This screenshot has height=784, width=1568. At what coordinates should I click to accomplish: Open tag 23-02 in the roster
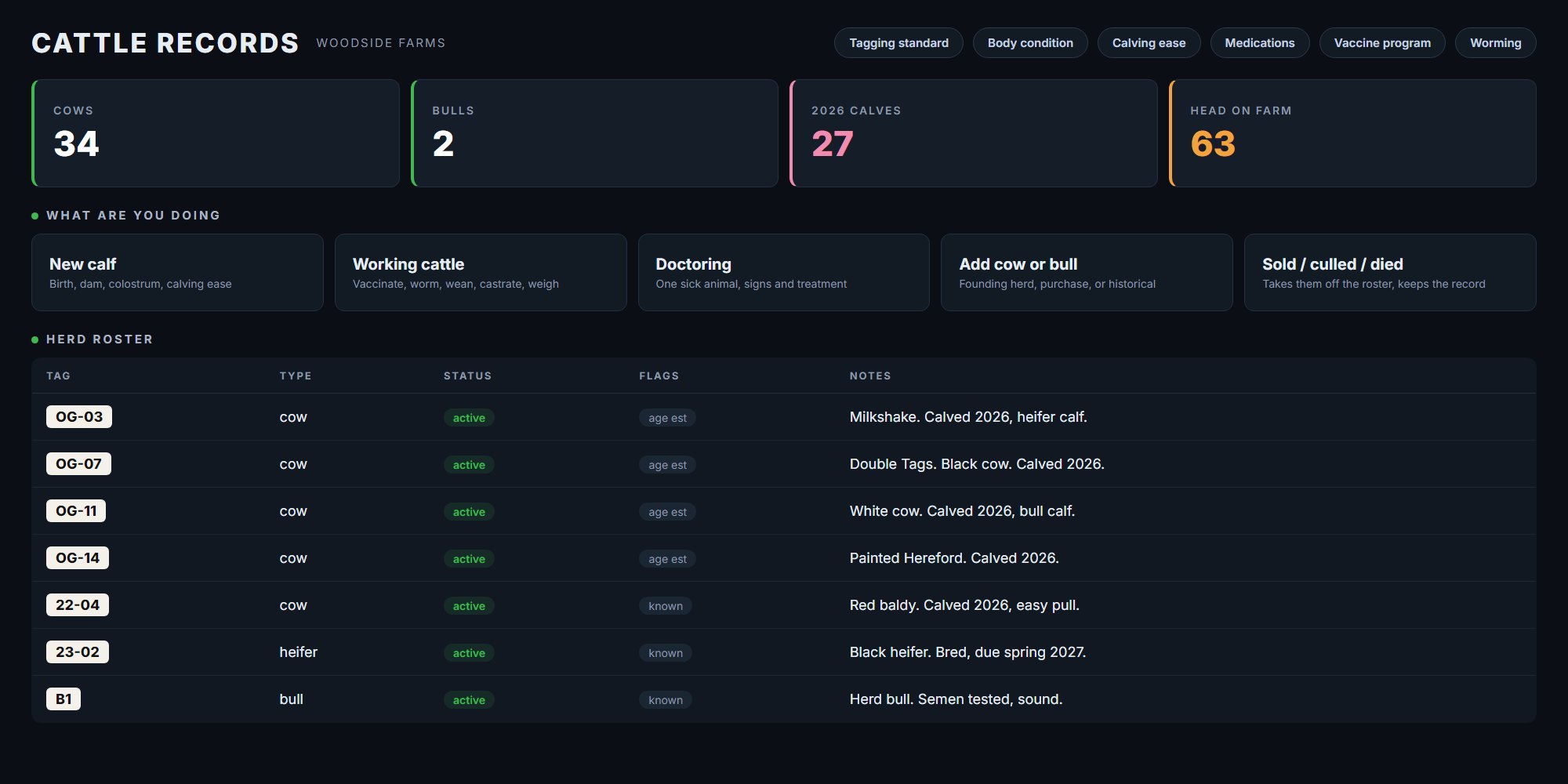click(78, 652)
